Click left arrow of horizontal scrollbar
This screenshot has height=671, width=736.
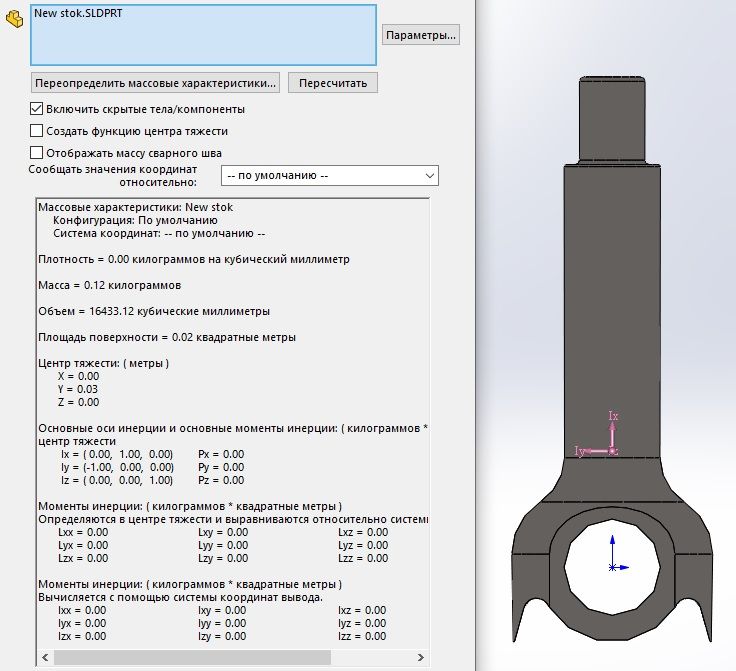coord(44,657)
